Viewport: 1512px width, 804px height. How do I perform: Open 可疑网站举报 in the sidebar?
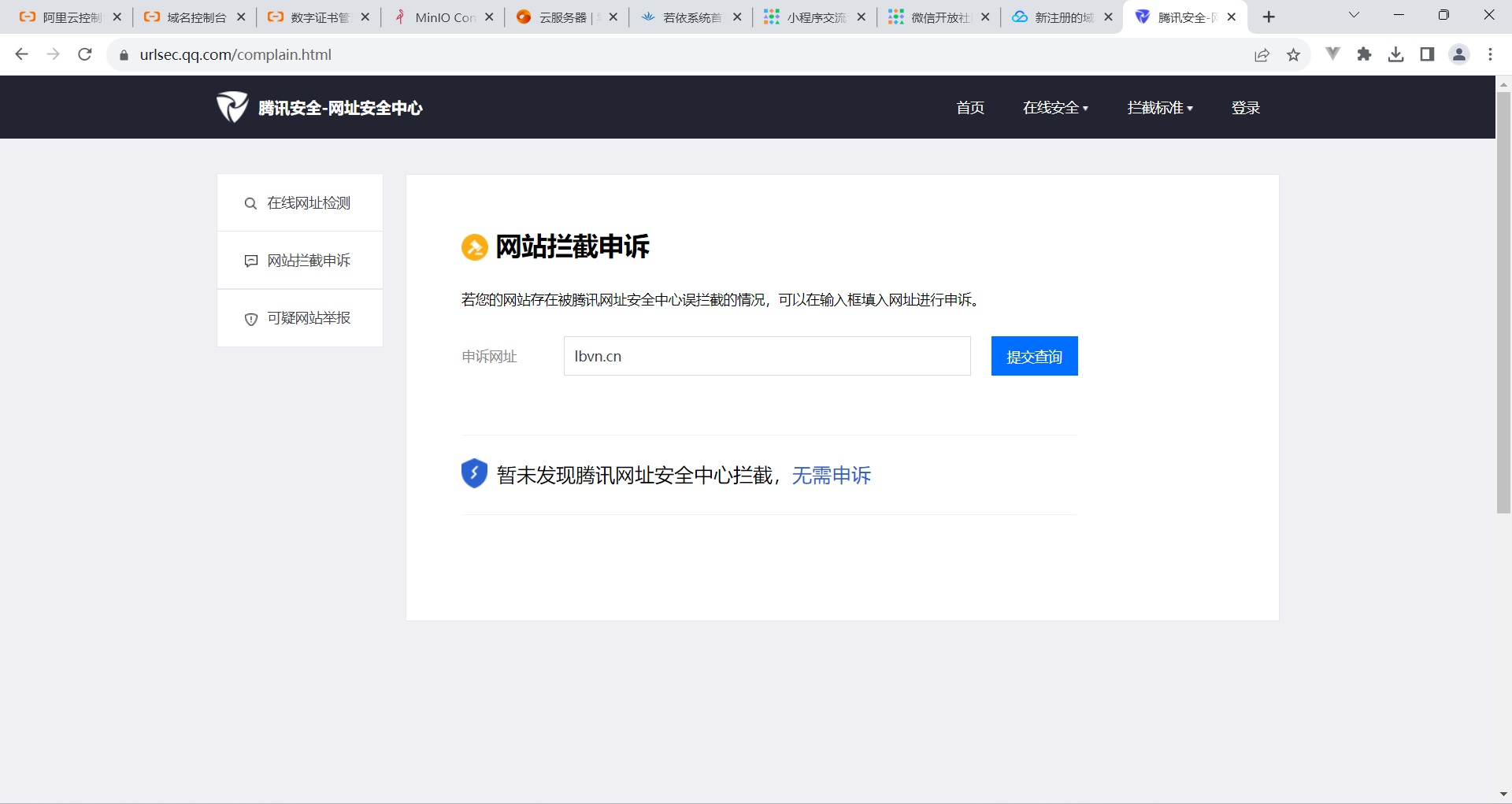300,318
